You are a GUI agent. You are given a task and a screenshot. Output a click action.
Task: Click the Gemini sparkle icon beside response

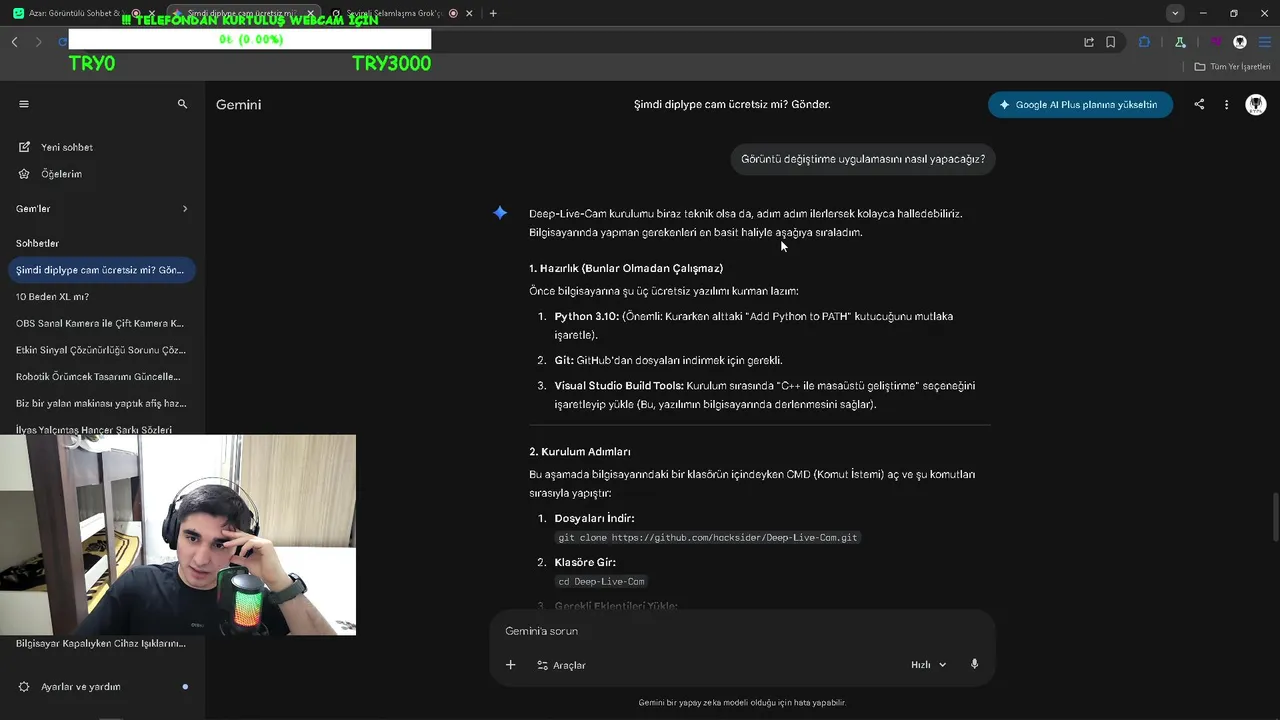point(500,212)
